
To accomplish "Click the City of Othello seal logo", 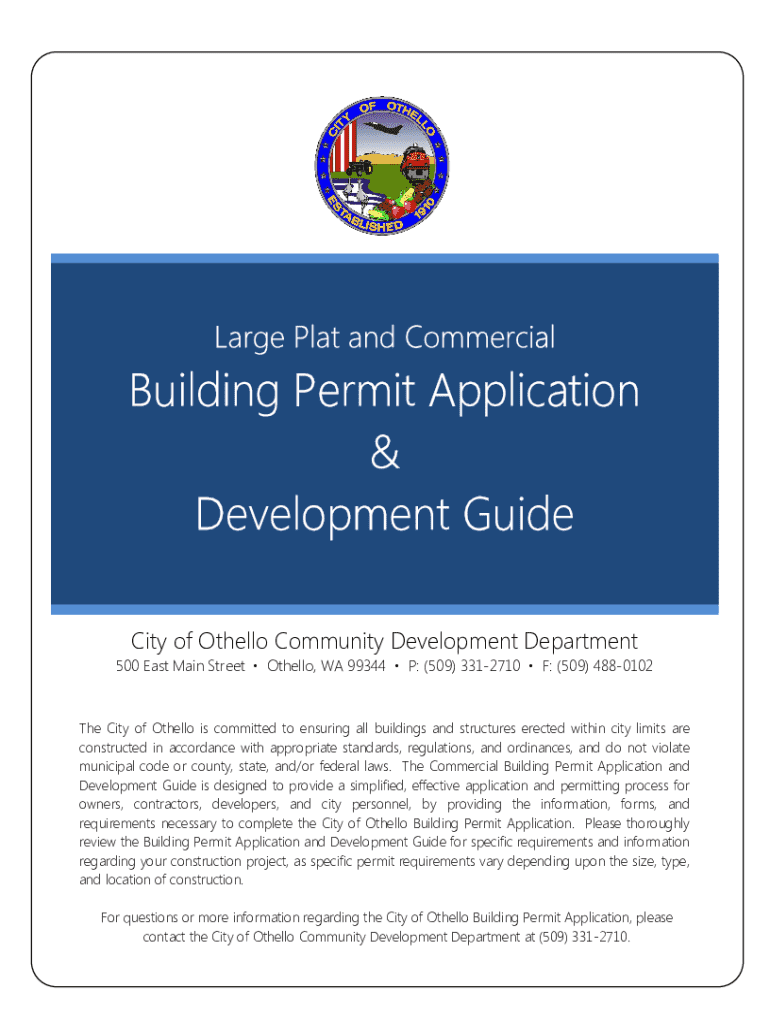I will pos(385,165).
